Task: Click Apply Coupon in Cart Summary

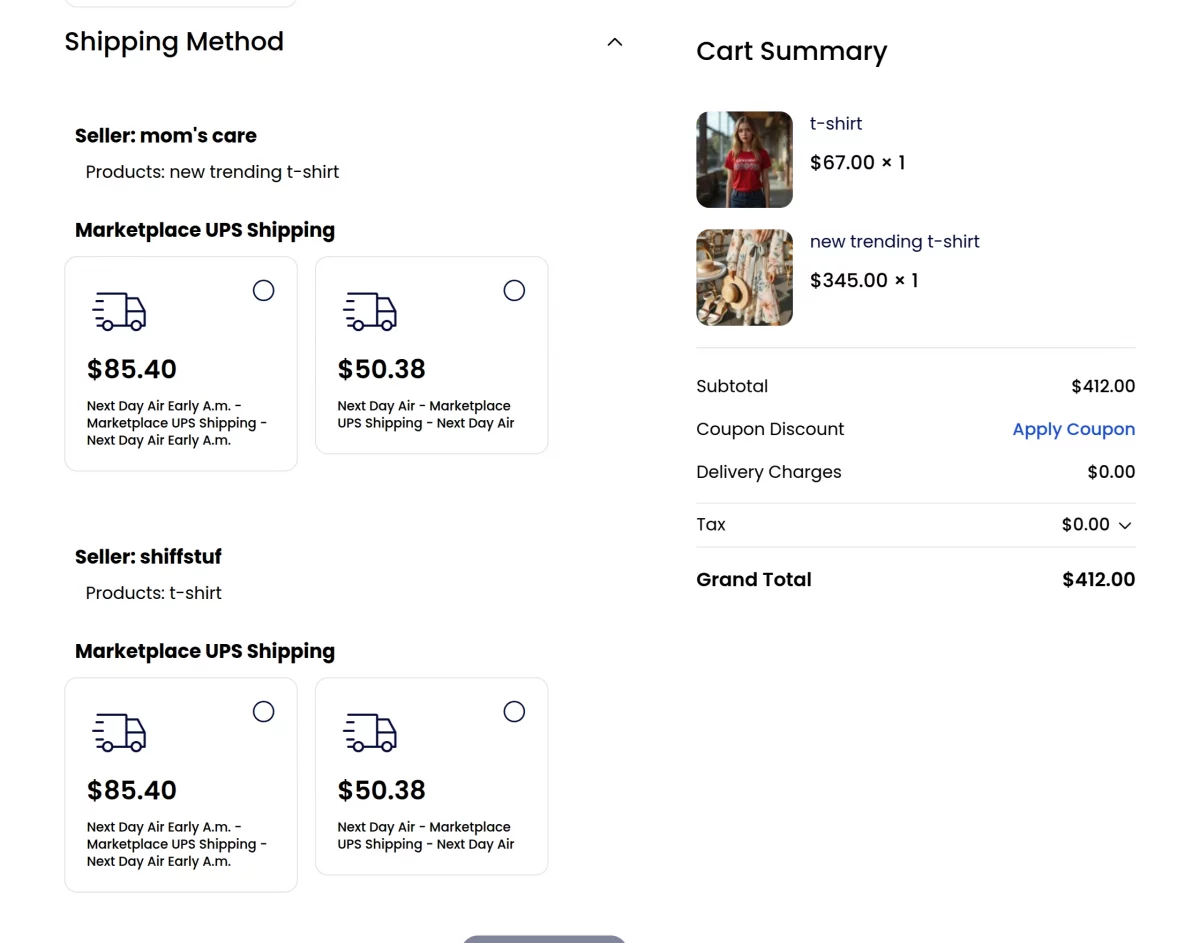Action: (1073, 429)
